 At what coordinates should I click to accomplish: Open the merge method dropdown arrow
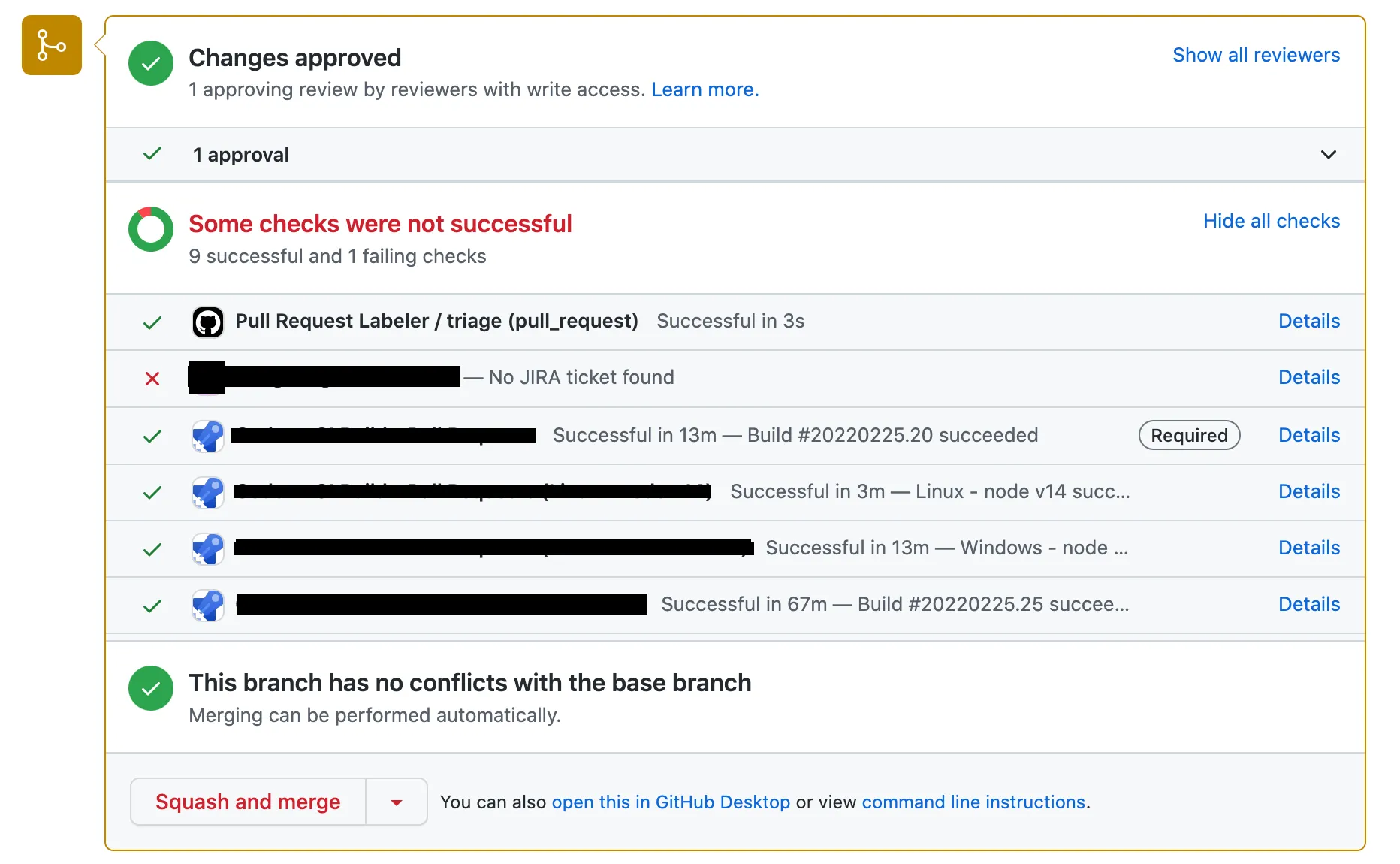click(397, 802)
